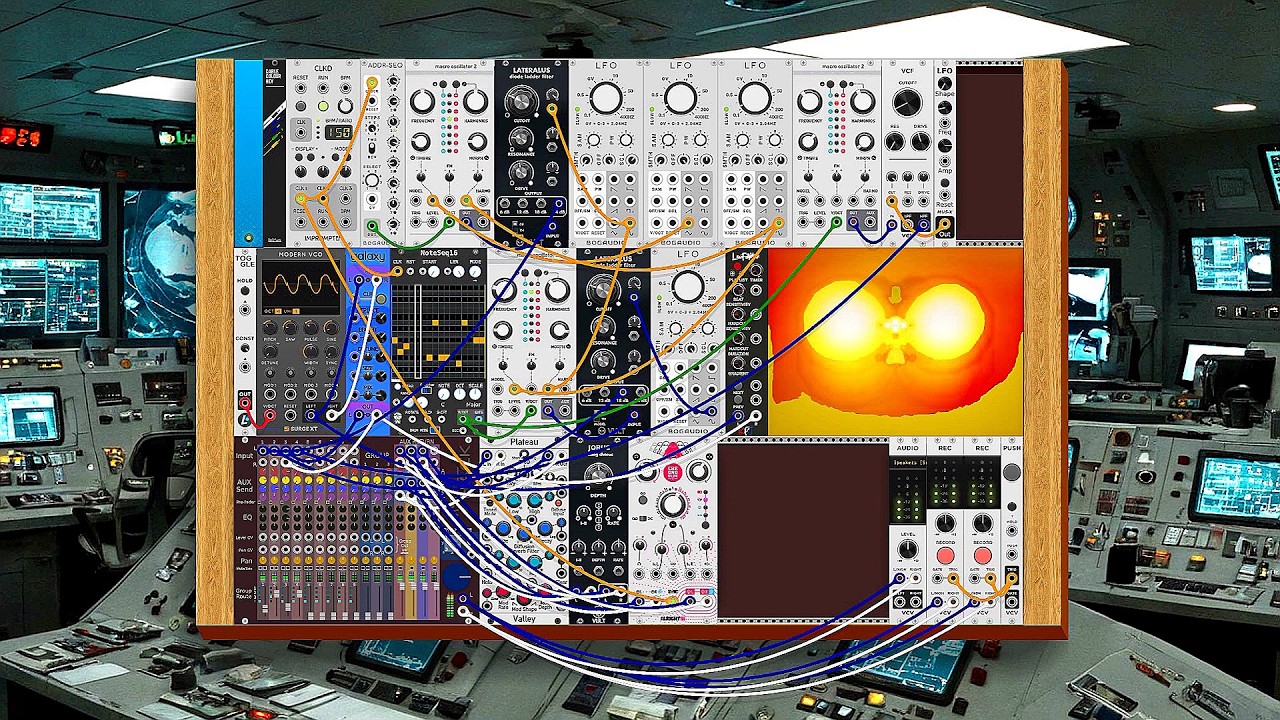Click the NoteSeq16 LEN knob
The width and height of the screenshot is (1280, 720).
(459, 271)
